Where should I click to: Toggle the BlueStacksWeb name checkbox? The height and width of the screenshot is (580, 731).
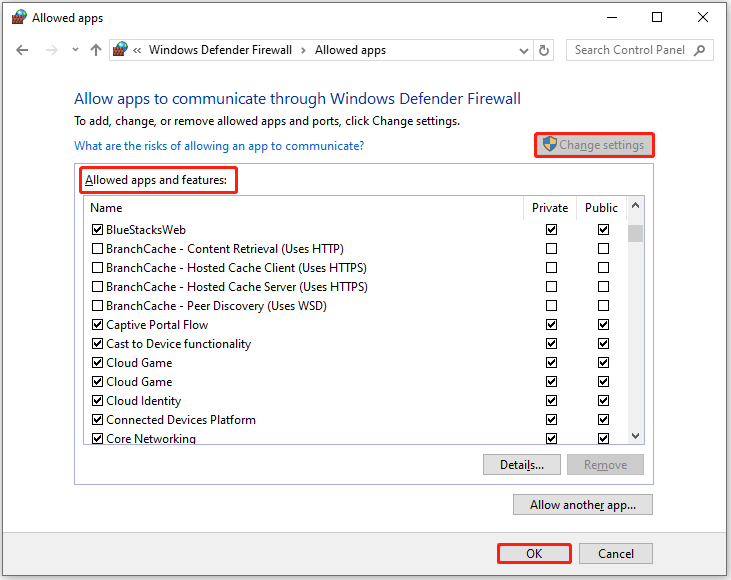click(97, 229)
